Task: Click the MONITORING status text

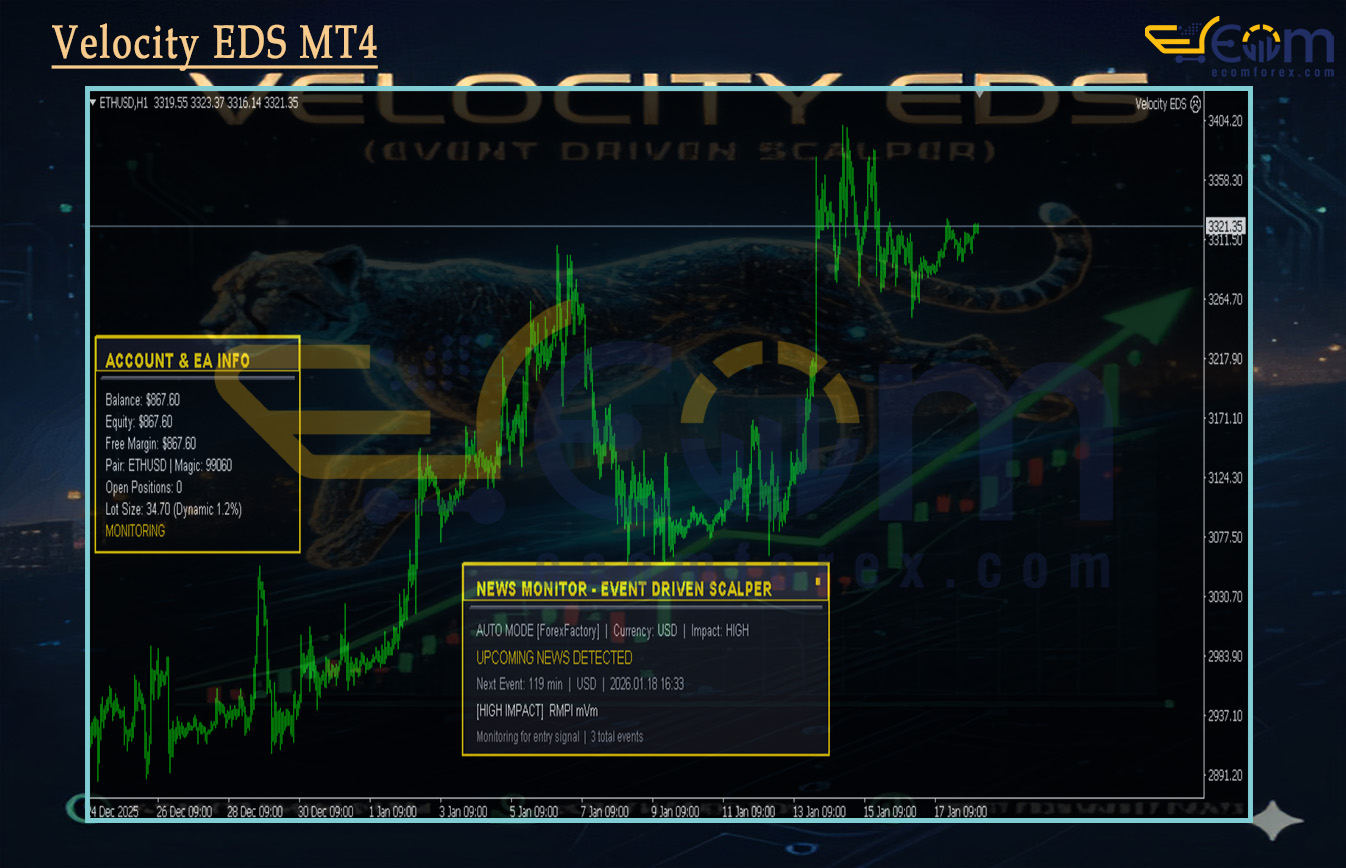Action: (x=135, y=531)
